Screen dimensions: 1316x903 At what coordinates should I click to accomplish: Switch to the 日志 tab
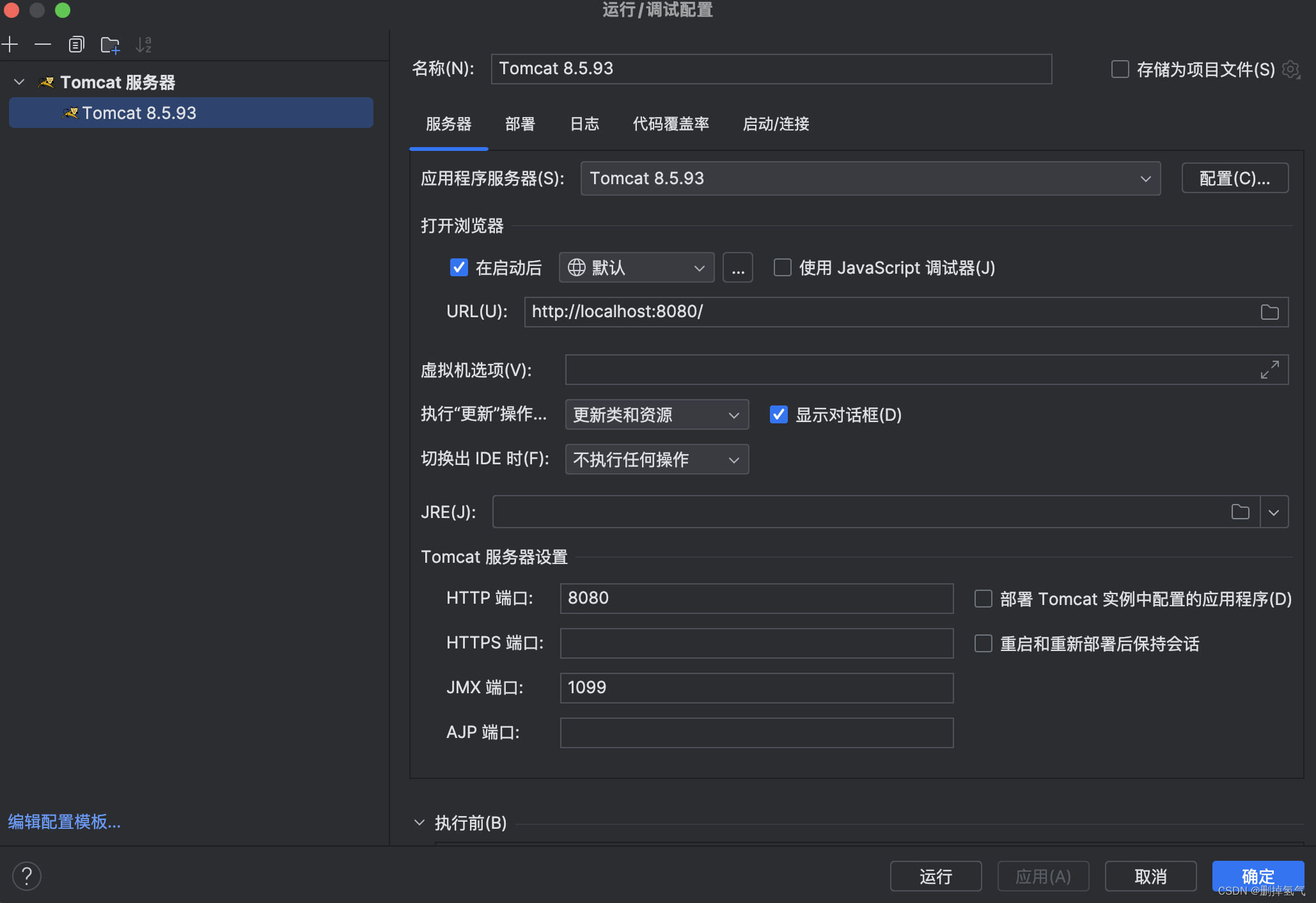[584, 124]
